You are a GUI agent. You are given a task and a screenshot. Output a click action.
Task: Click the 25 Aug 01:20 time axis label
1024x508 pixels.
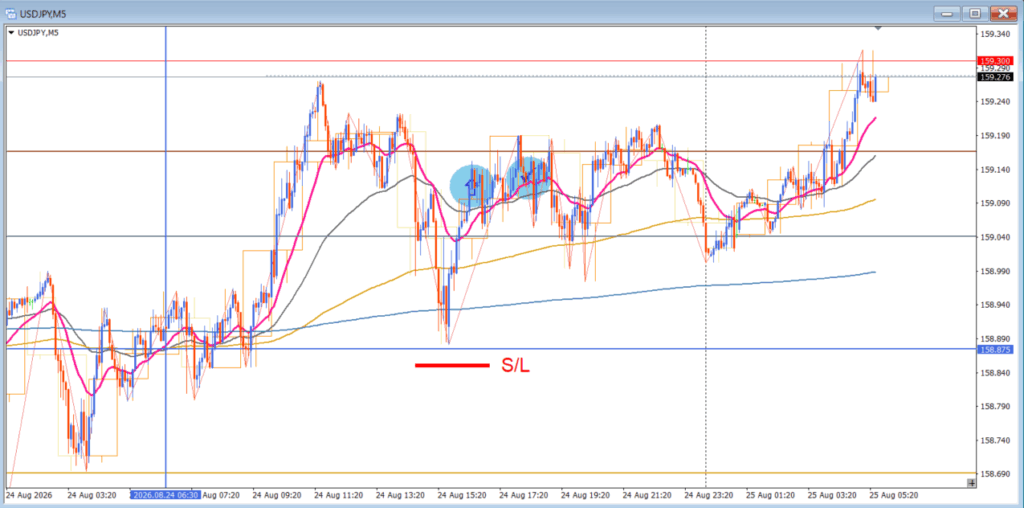coord(771,495)
